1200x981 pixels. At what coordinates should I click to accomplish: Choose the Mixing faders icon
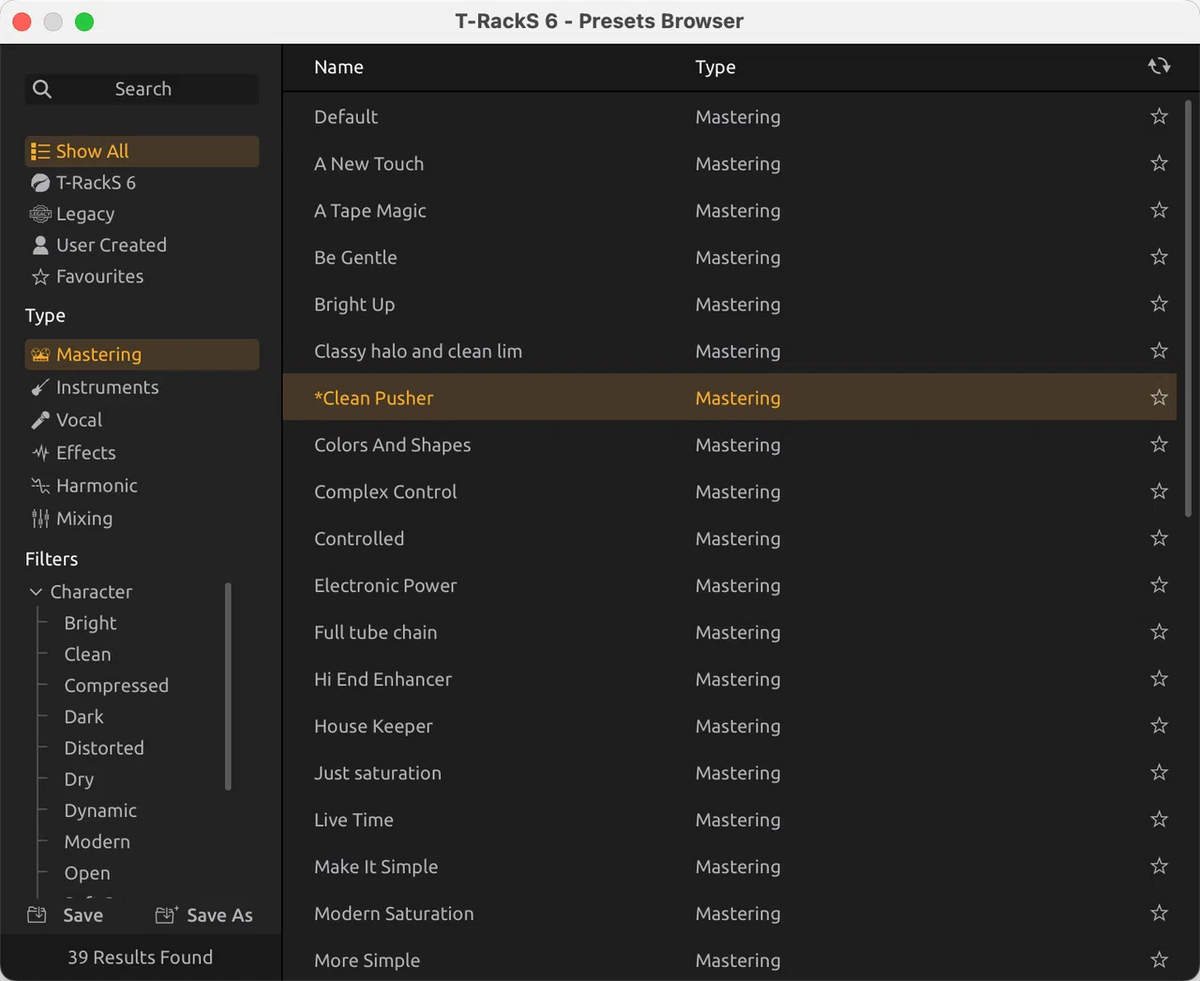click(x=40, y=519)
